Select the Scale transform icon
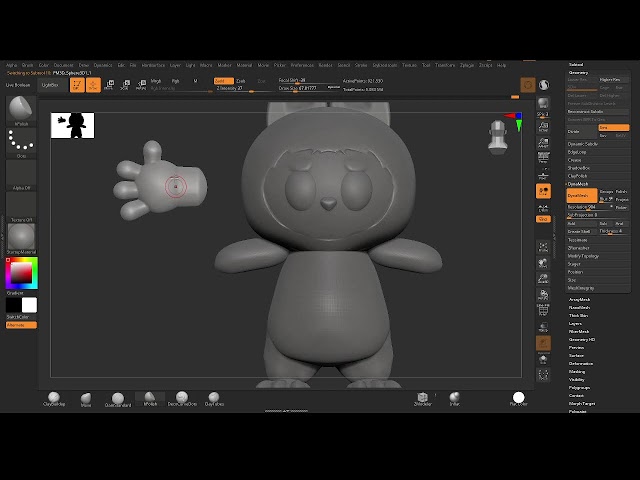This screenshot has width=640, height=480. pos(125,85)
